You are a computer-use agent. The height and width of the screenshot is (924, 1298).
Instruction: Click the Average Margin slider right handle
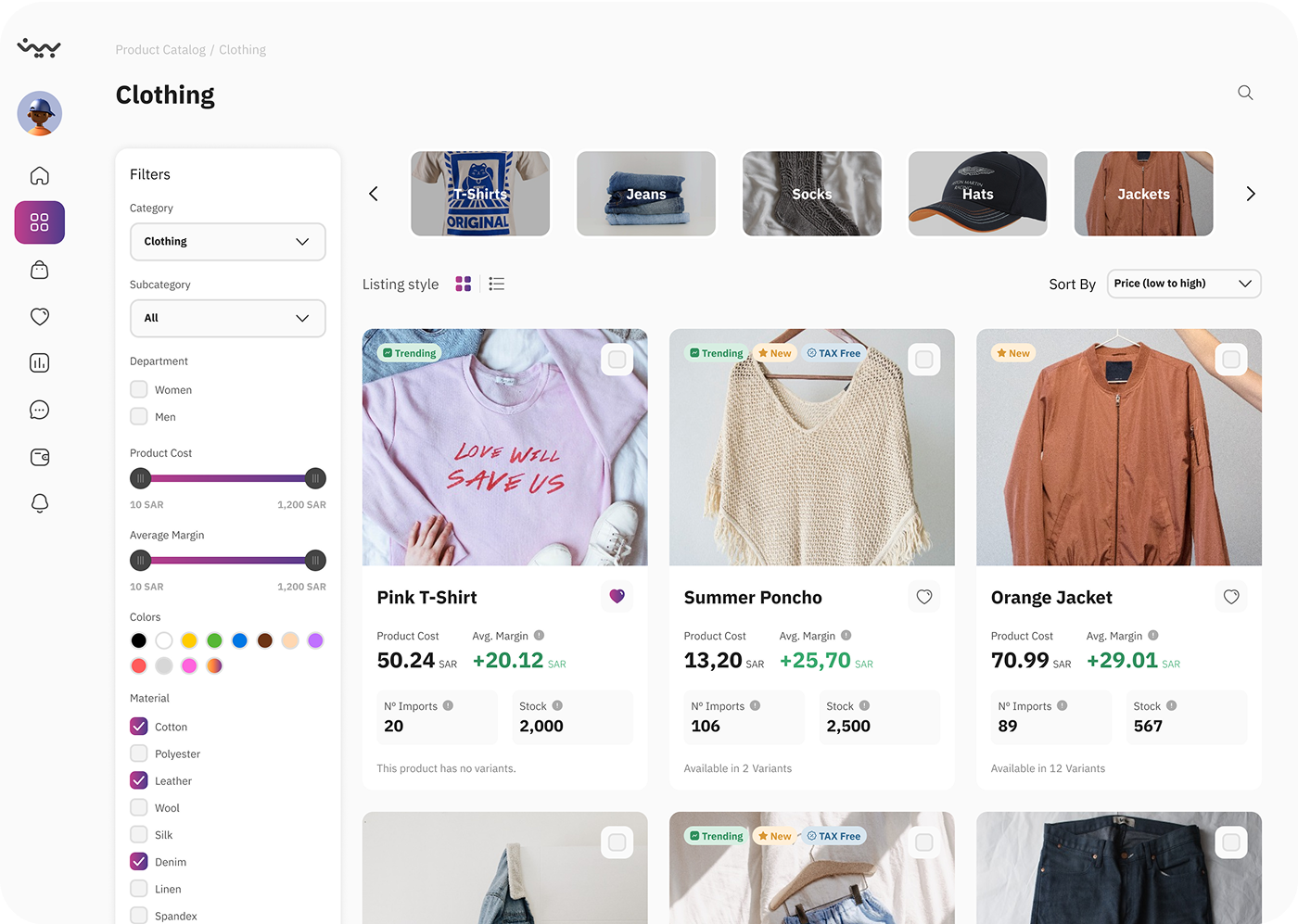(315, 560)
